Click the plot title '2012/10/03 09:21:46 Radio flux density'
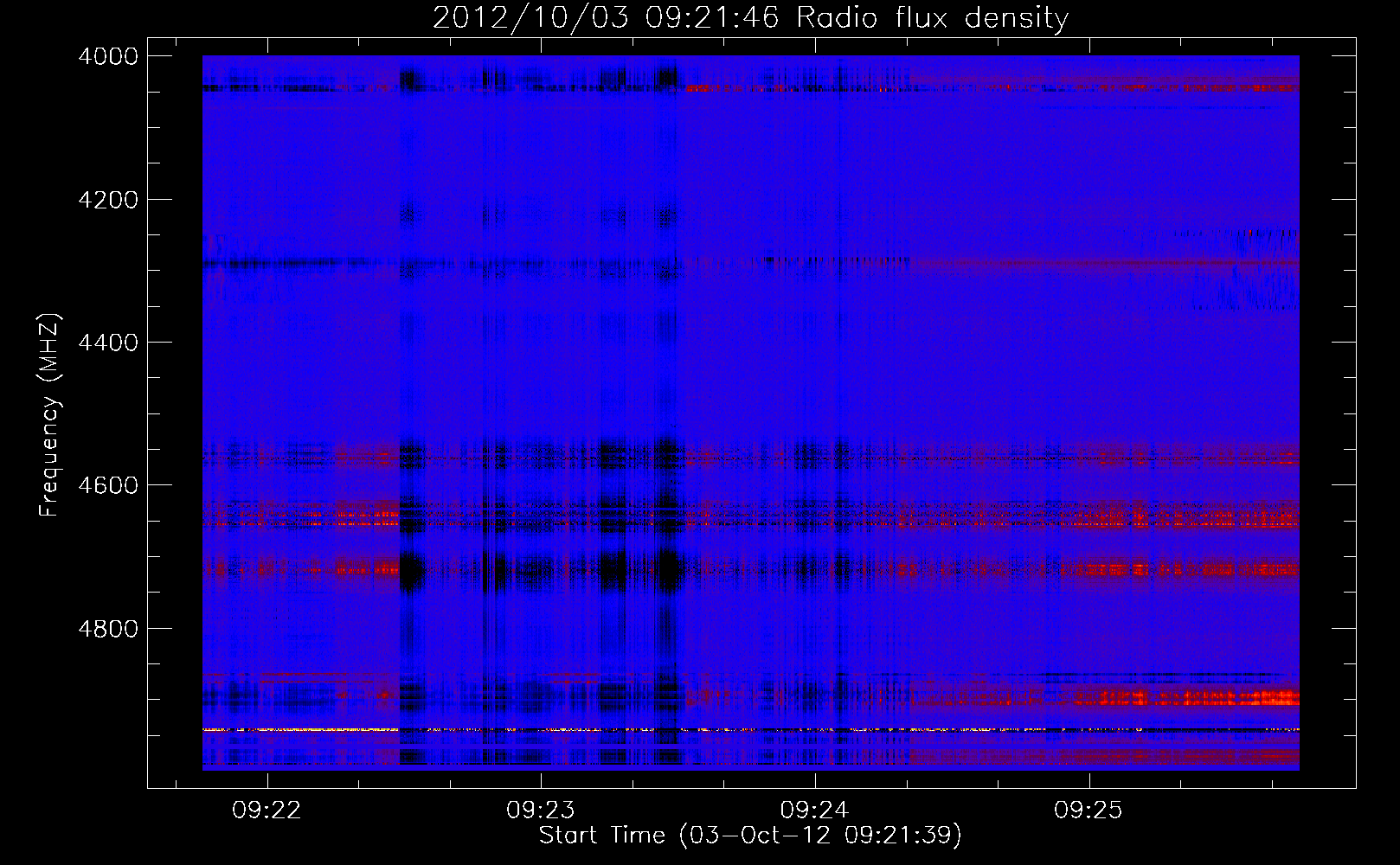Image resolution: width=1400 pixels, height=865 pixels. [750, 17]
